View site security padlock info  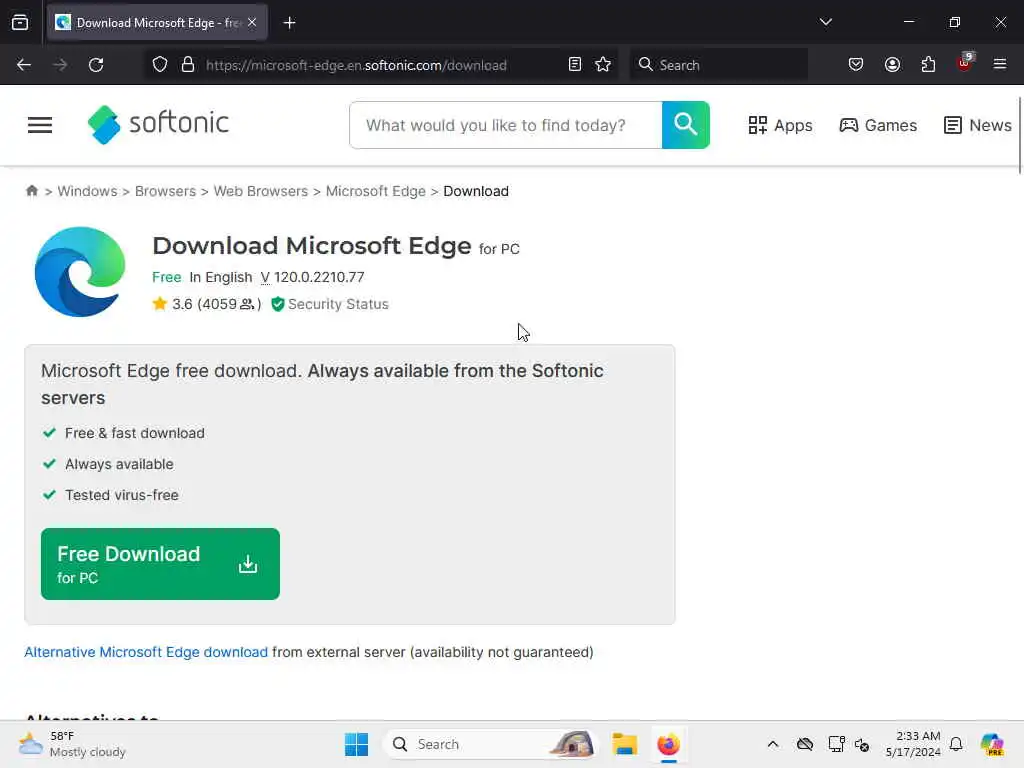pos(188,65)
